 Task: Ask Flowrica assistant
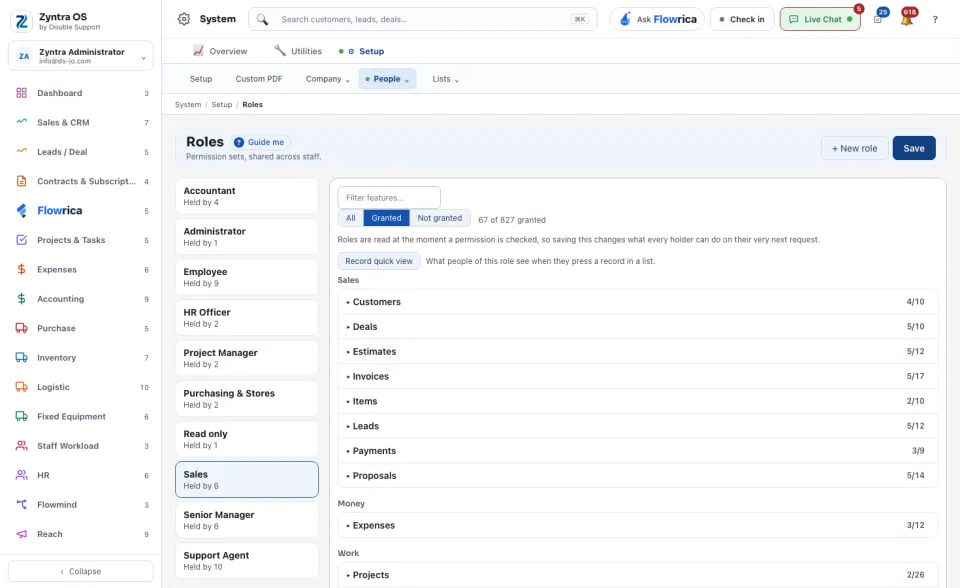point(657,20)
